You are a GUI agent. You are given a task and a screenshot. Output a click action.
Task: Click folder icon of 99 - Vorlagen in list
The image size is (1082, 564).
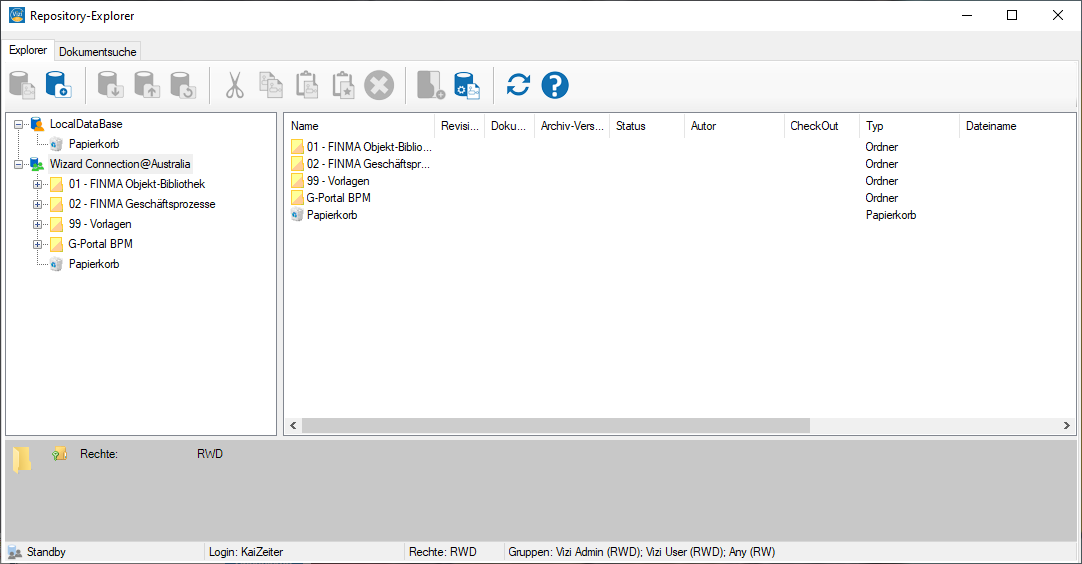(297, 181)
